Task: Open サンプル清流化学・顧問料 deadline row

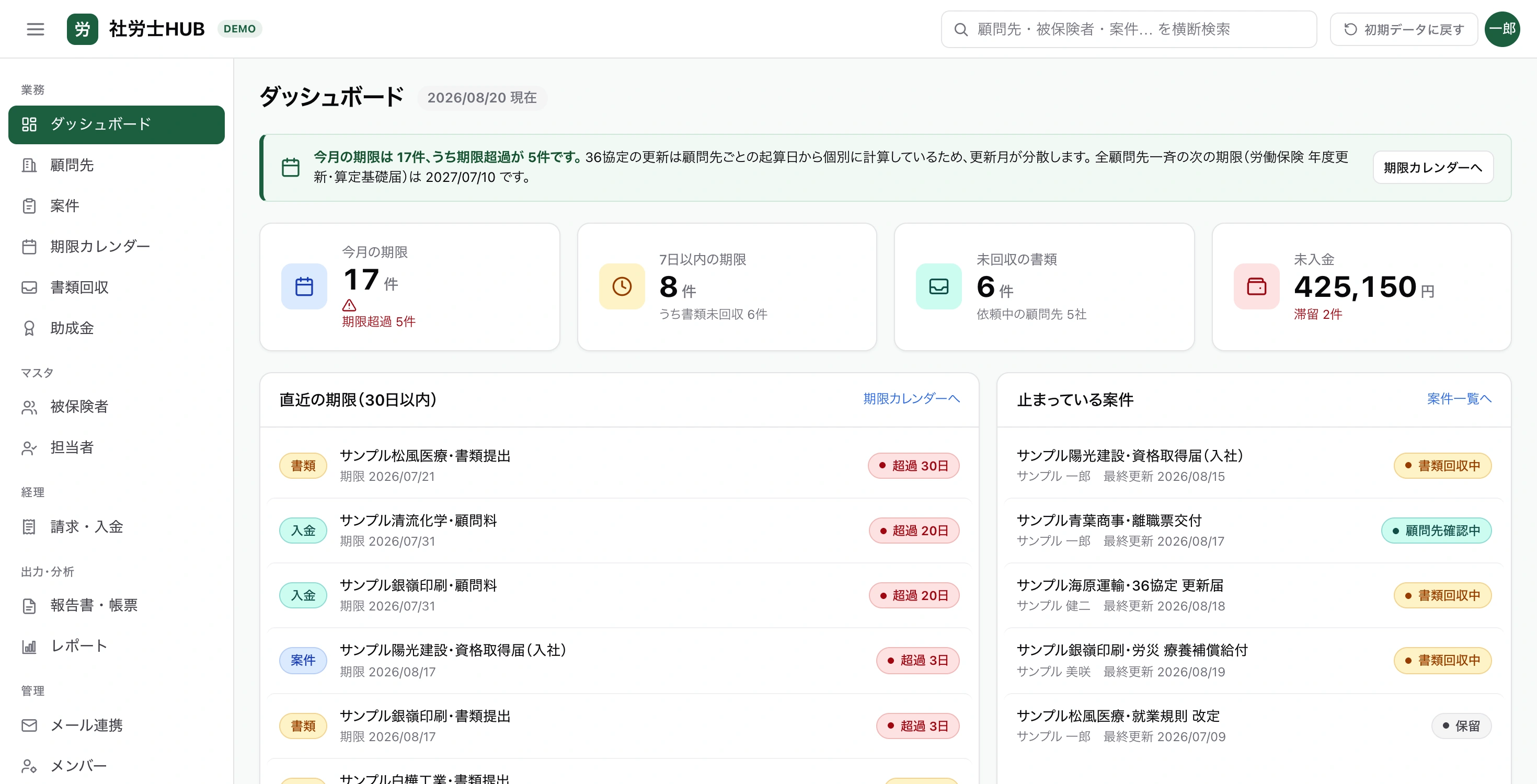Action: click(619, 531)
